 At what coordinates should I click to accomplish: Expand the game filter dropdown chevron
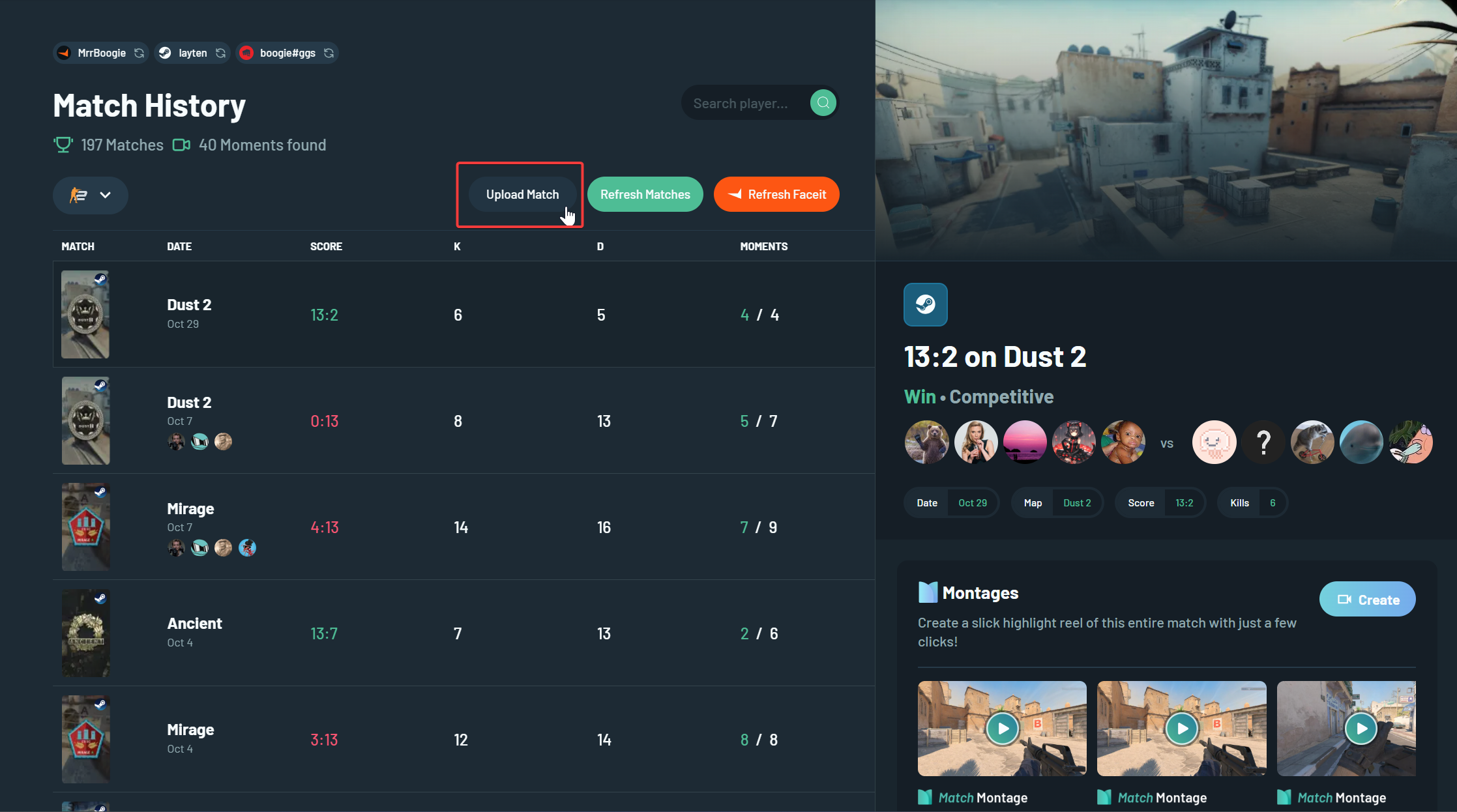point(106,195)
